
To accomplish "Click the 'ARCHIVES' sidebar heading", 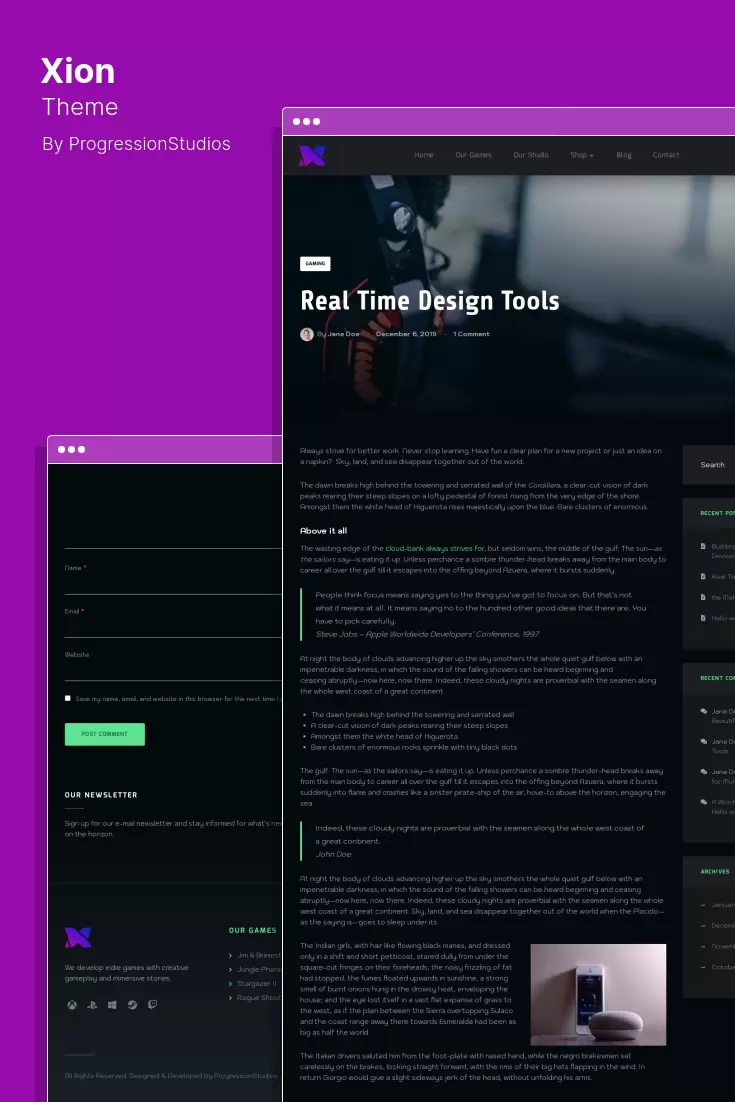I will 715,871.
